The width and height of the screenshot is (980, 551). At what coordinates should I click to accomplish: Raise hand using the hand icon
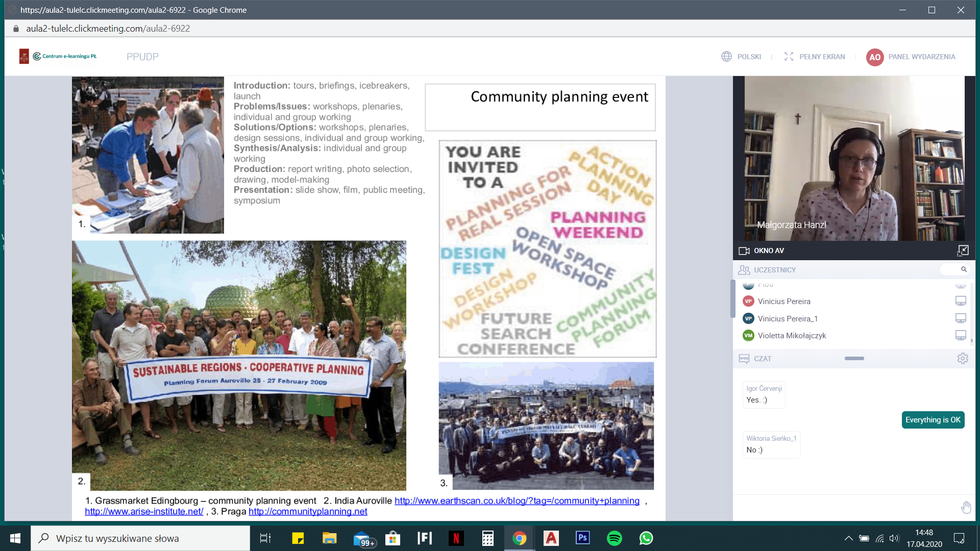pyautogui.click(x=966, y=507)
